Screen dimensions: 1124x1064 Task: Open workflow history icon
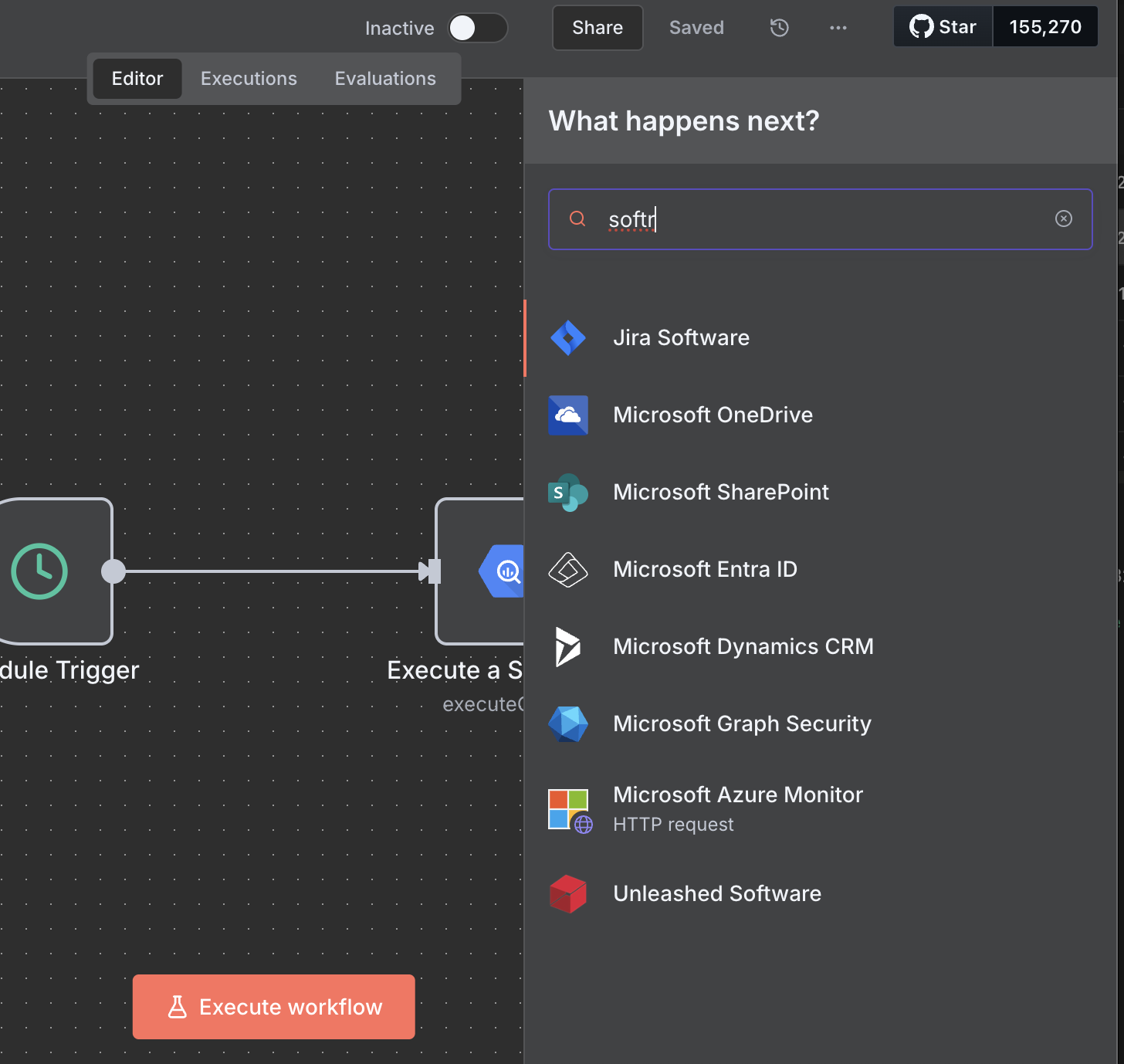click(779, 28)
